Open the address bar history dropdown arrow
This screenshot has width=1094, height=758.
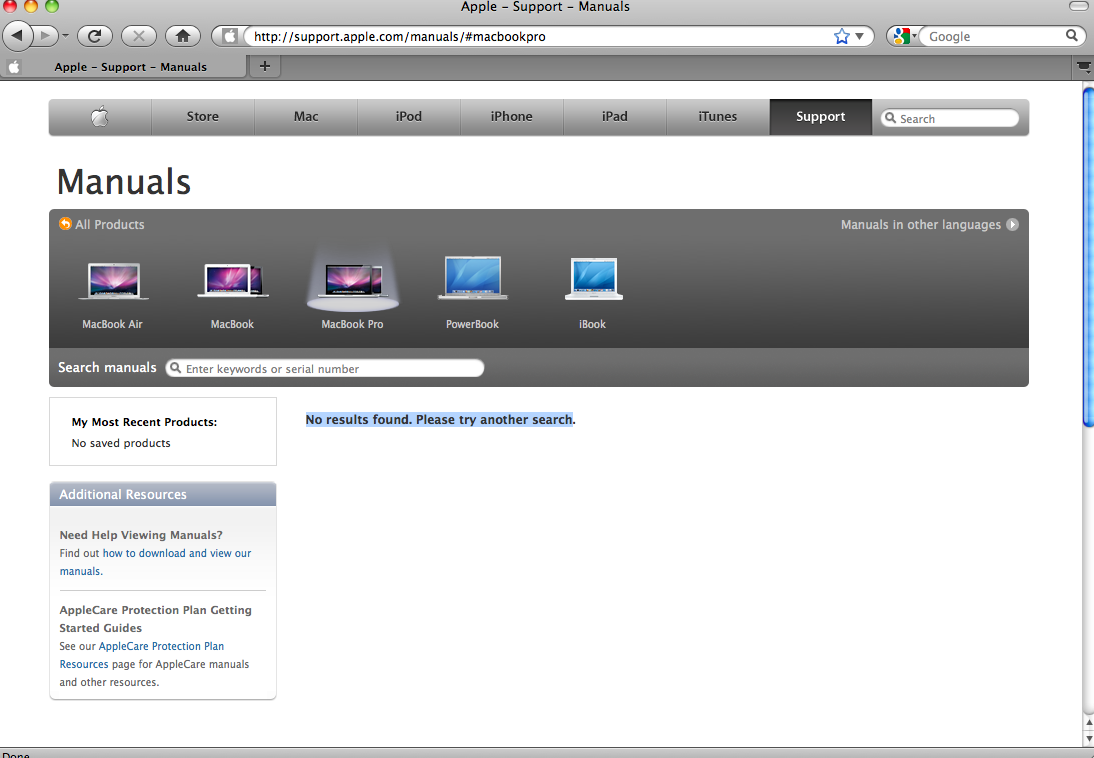pos(860,36)
